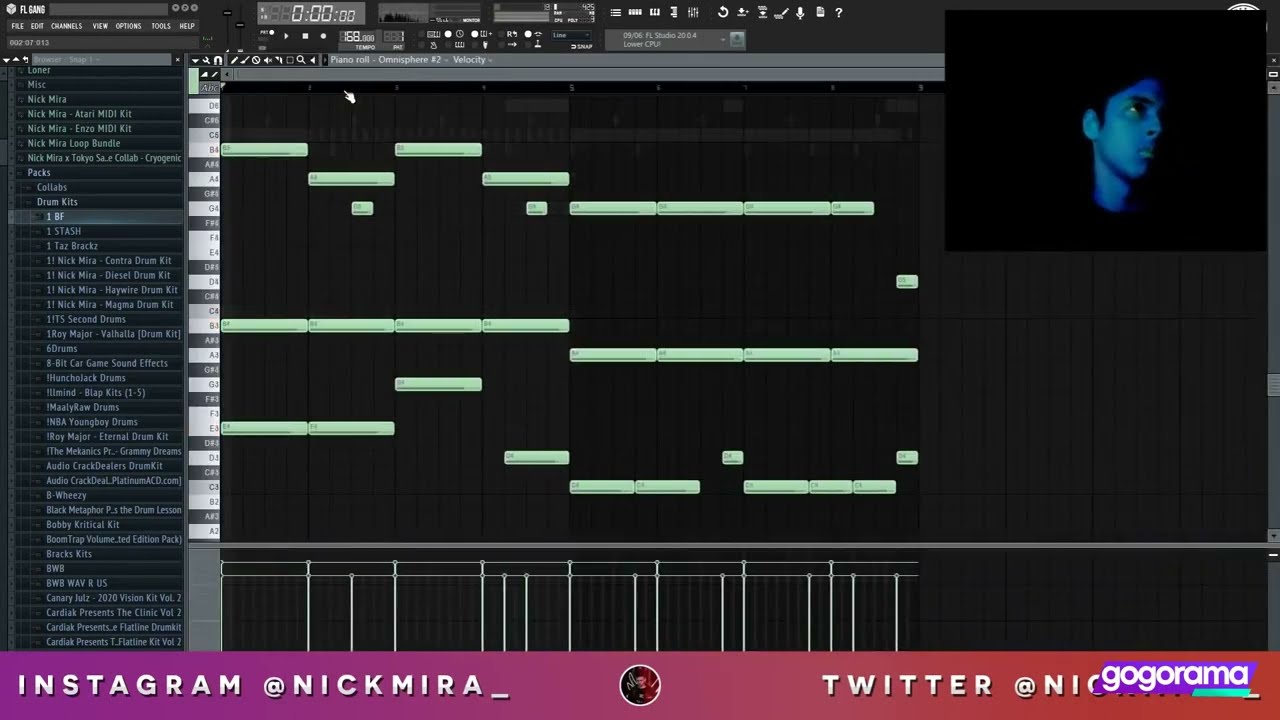Select the Mute tool in piano roll
Image resolution: width=1280 pixels, height=720 pixels.
point(267,60)
